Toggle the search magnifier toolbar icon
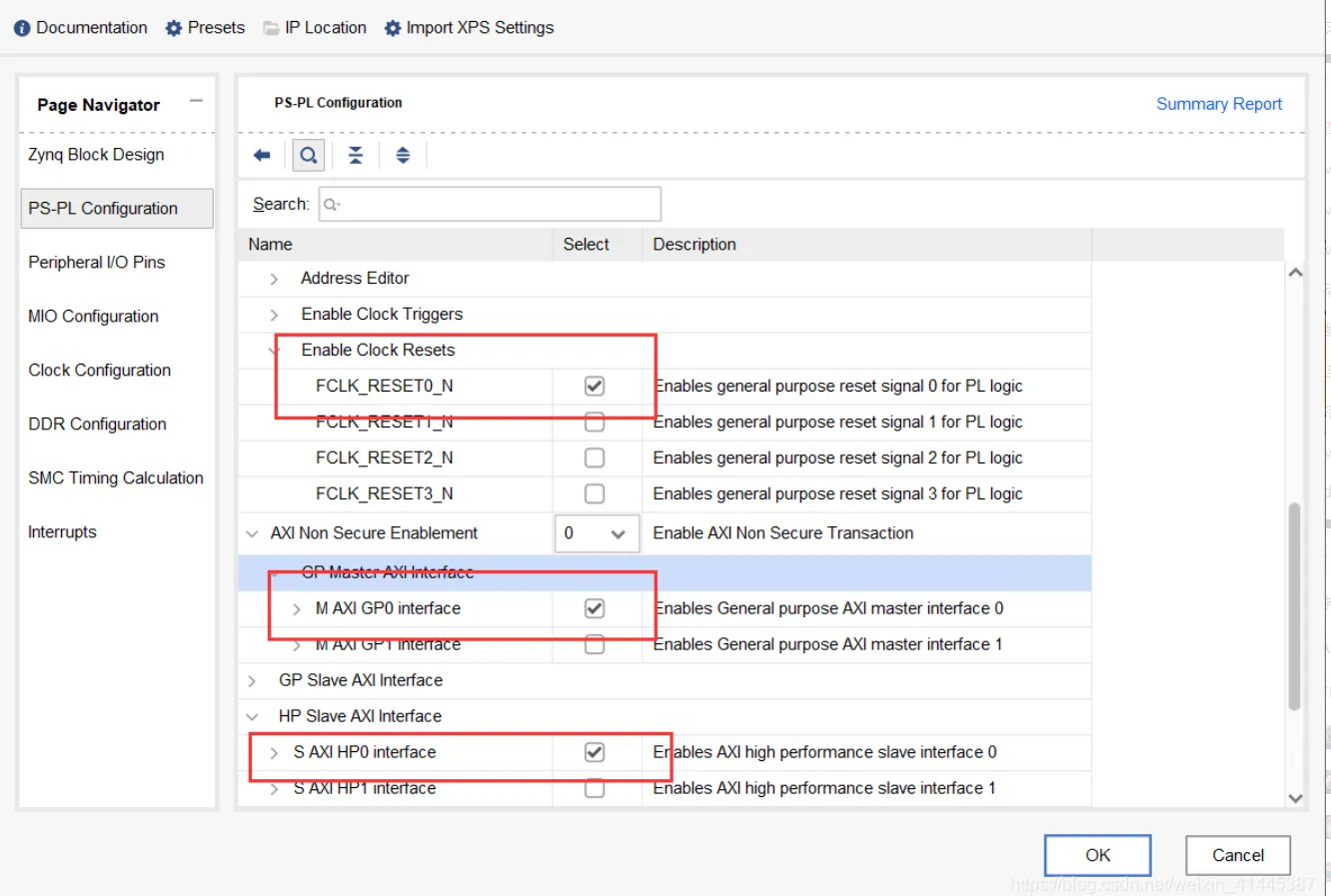The image size is (1331, 896). tap(309, 155)
